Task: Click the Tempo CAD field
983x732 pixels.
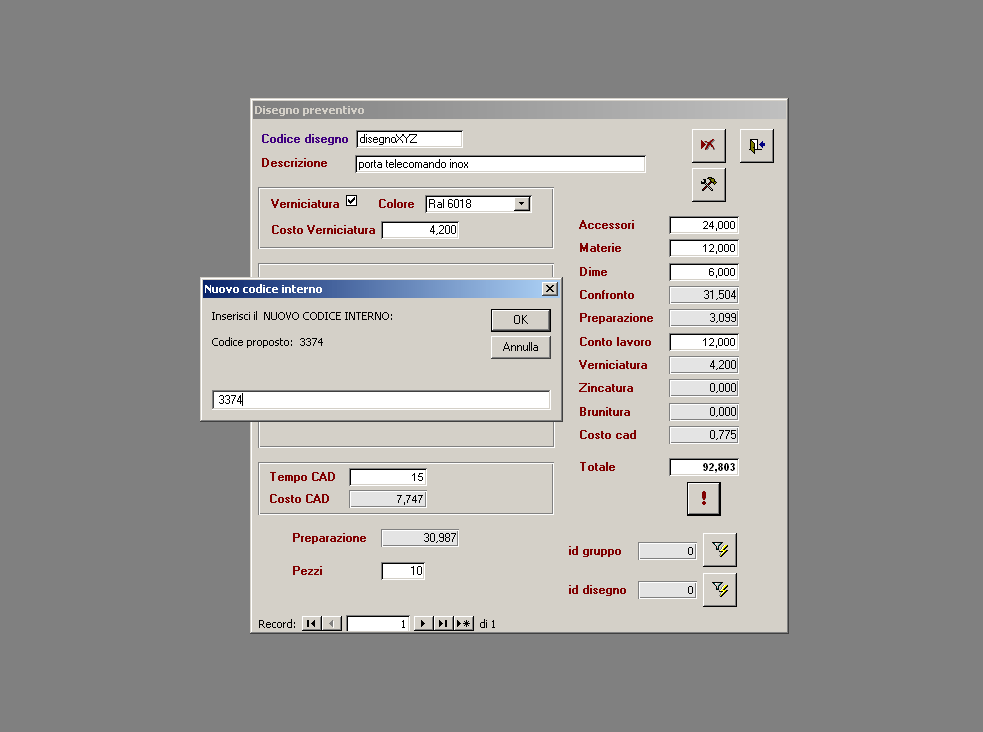Action: coord(388,477)
